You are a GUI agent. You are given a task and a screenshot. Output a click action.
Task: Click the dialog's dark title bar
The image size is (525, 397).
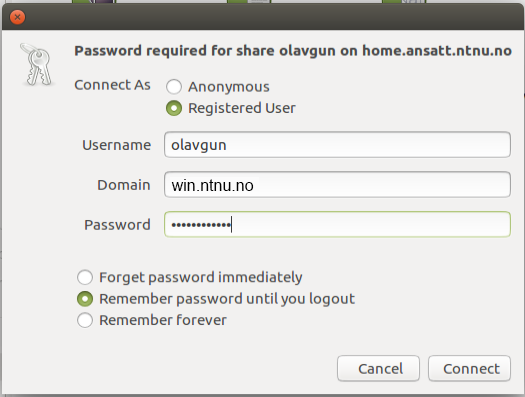pos(268,17)
